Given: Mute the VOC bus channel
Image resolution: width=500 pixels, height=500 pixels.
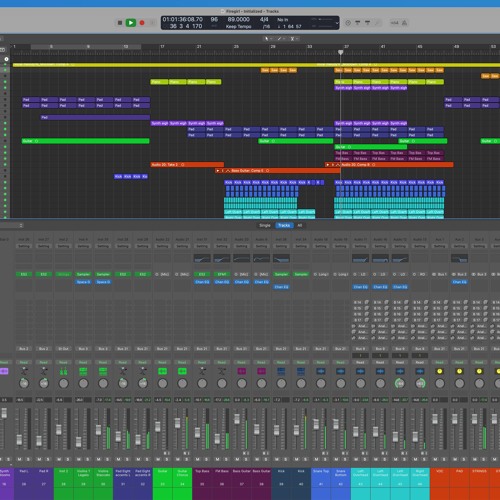Looking at the screenshot, I should tap(435, 459).
